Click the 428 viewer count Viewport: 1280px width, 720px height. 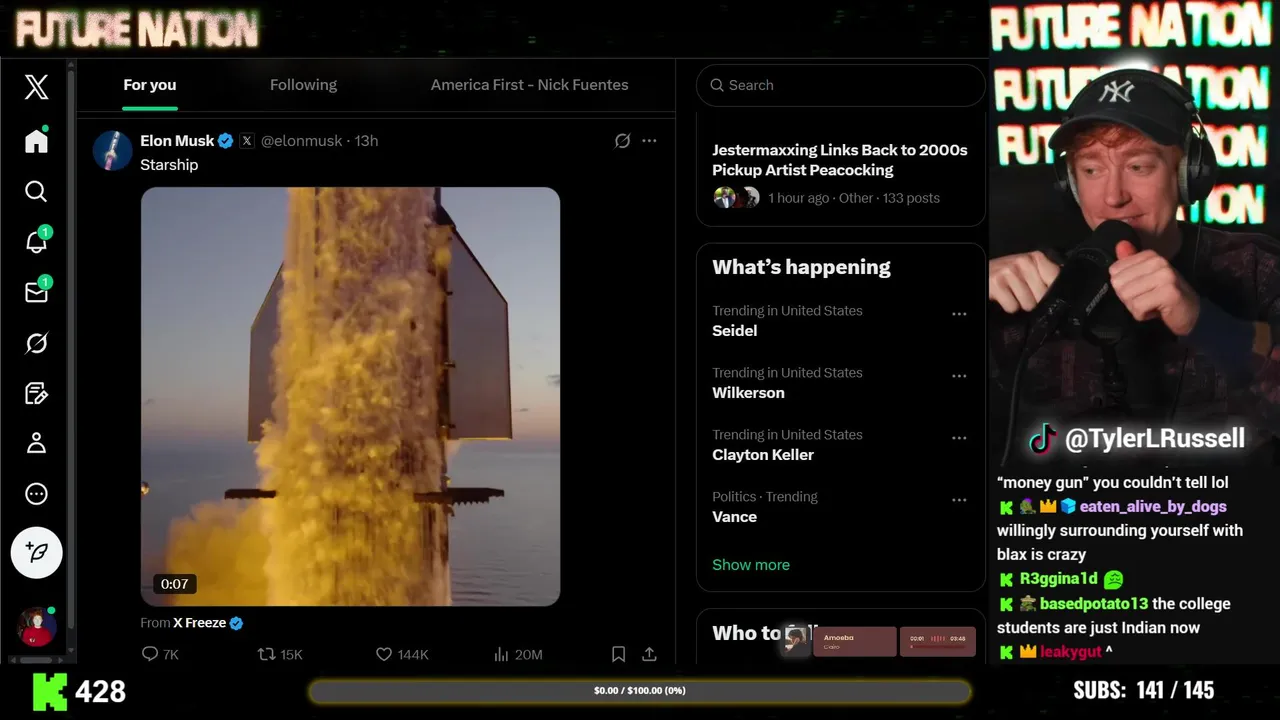(100, 691)
